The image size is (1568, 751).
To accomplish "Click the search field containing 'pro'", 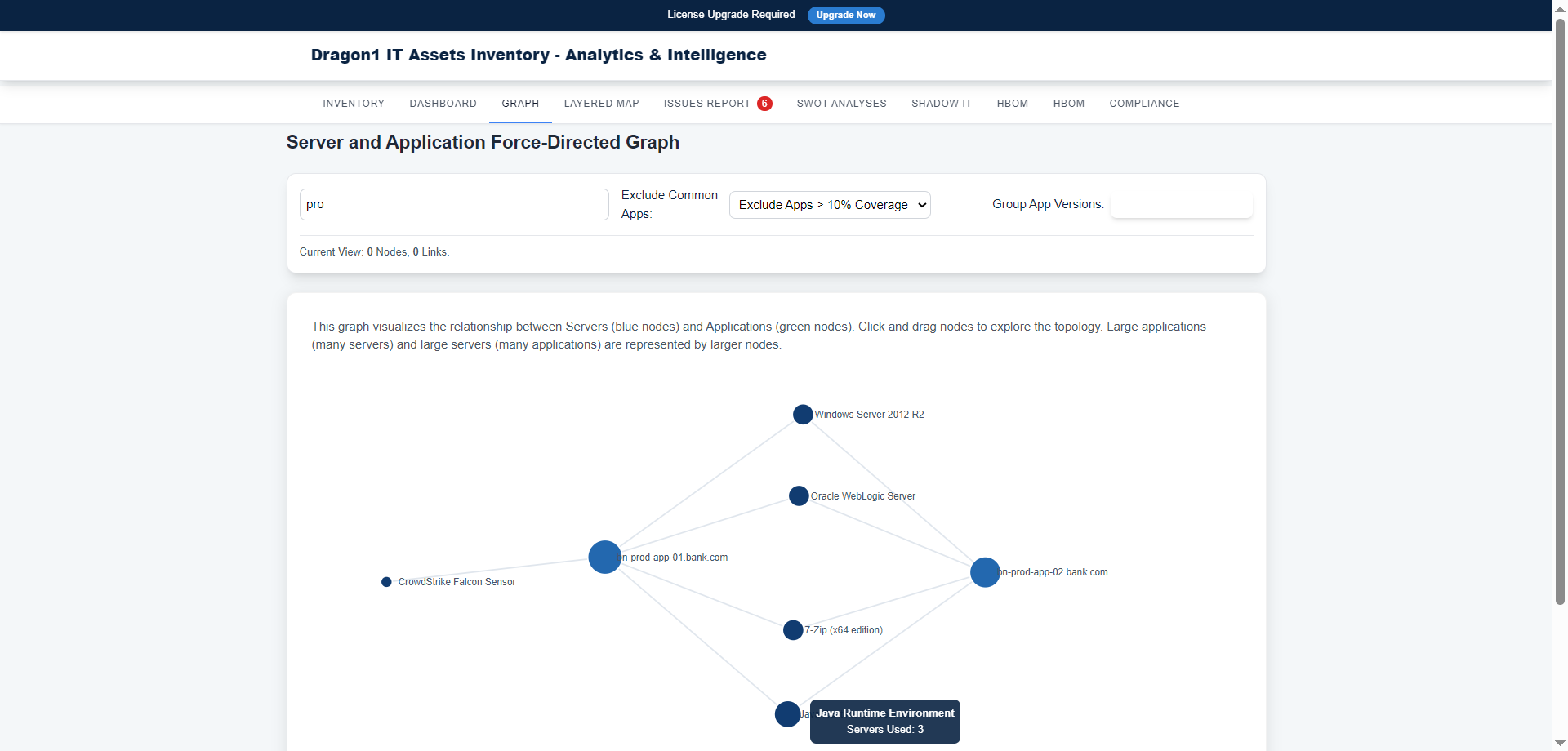I will click(x=454, y=204).
